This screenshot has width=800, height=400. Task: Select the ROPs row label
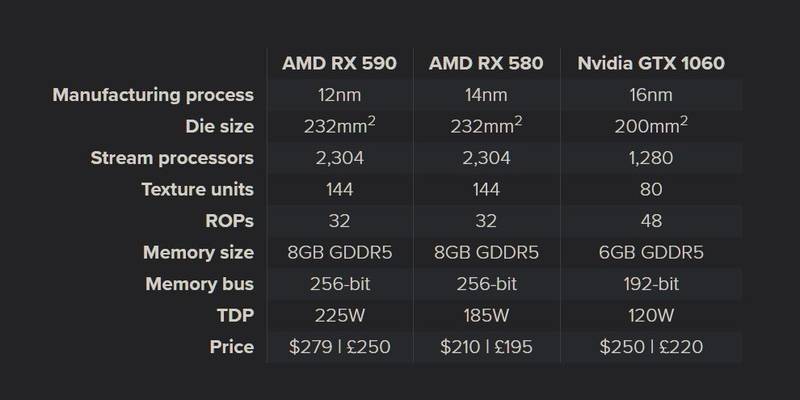pos(230,221)
